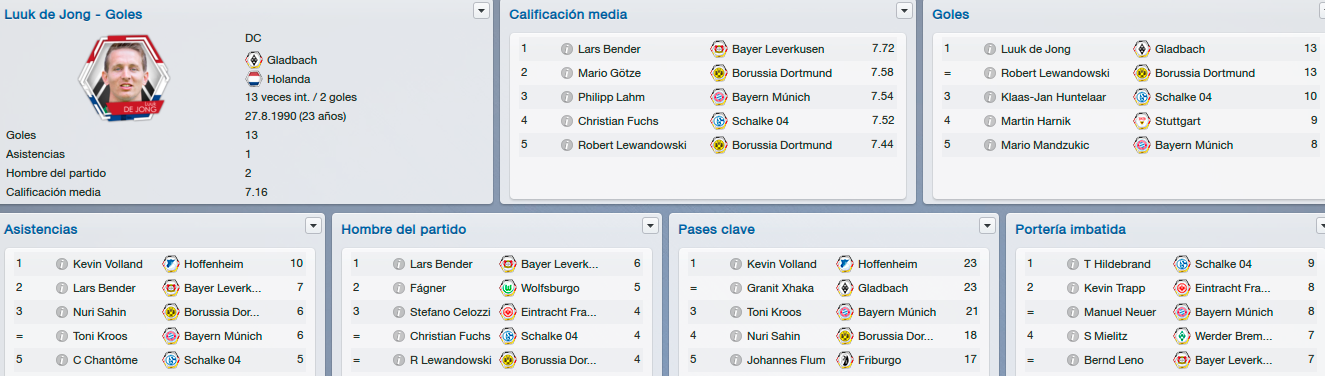This screenshot has height=376, width=1325.
Task: Select the Klaas-Jan Huntelaar row in Goles
Action: coord(1128,97)
